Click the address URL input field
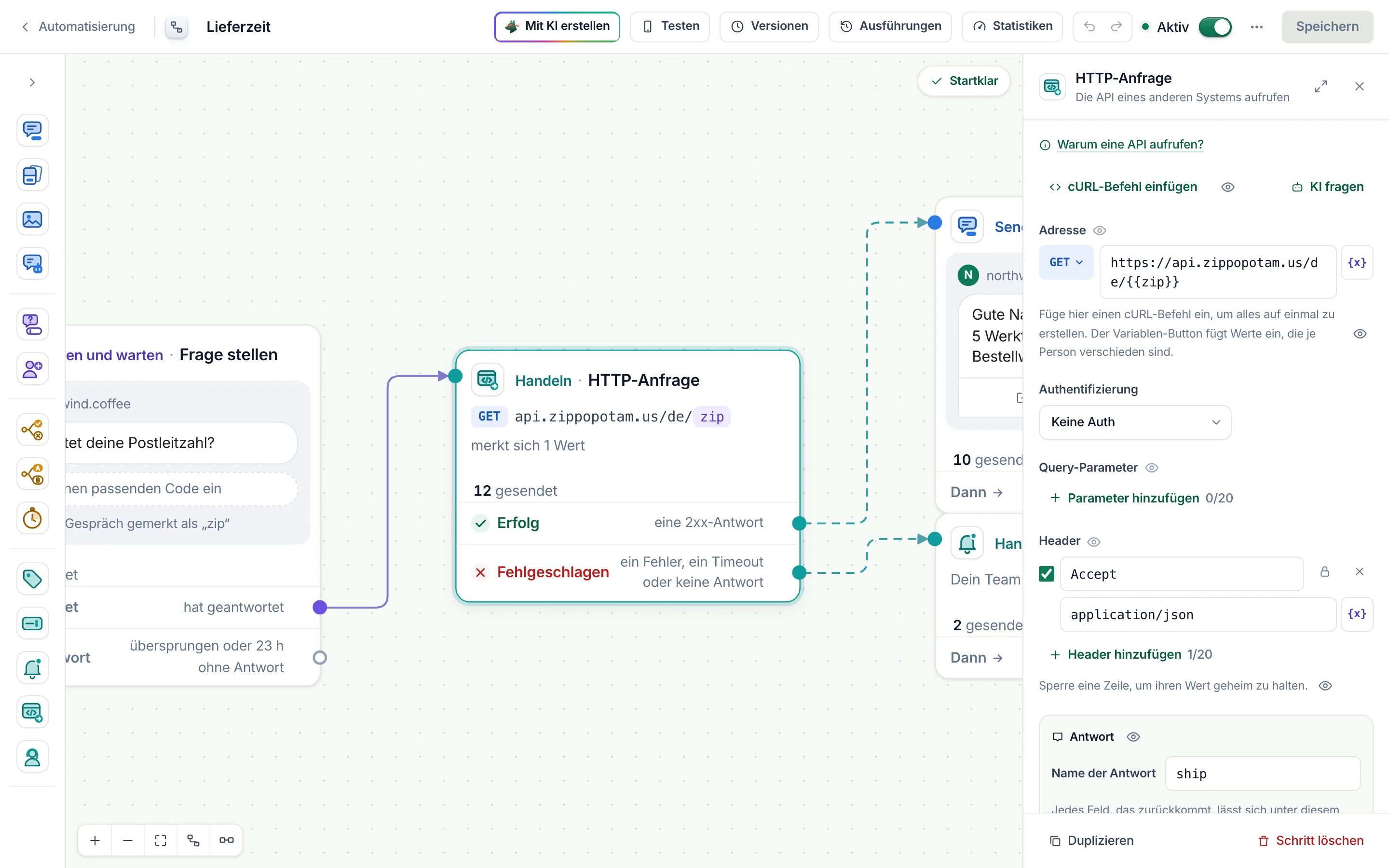 [1217, 272]
